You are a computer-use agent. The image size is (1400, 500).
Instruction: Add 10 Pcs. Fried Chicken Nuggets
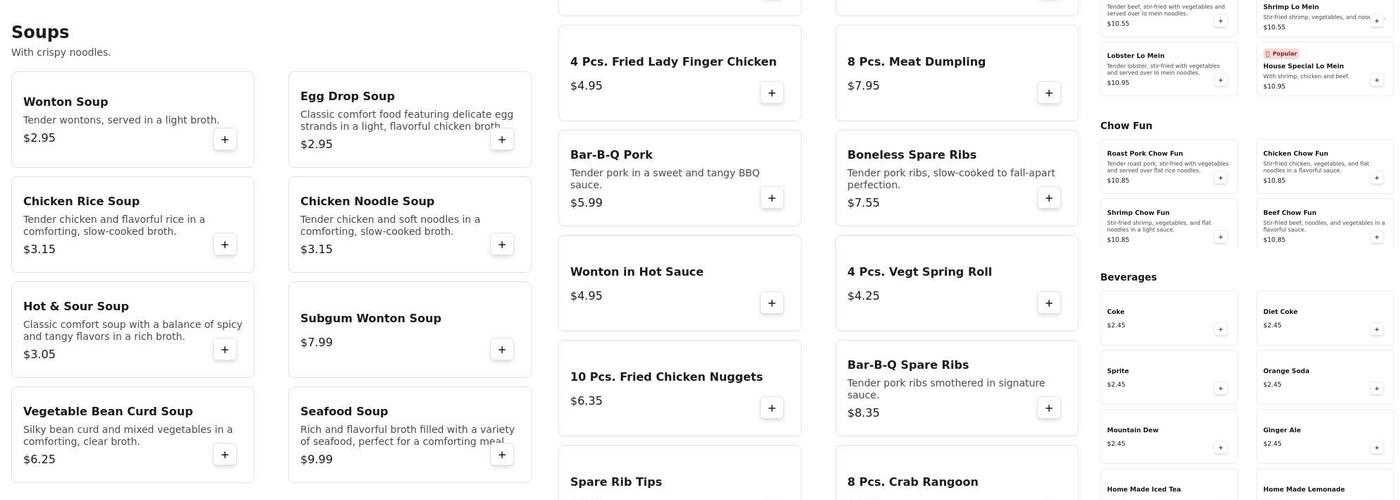(x=771, y=408)
